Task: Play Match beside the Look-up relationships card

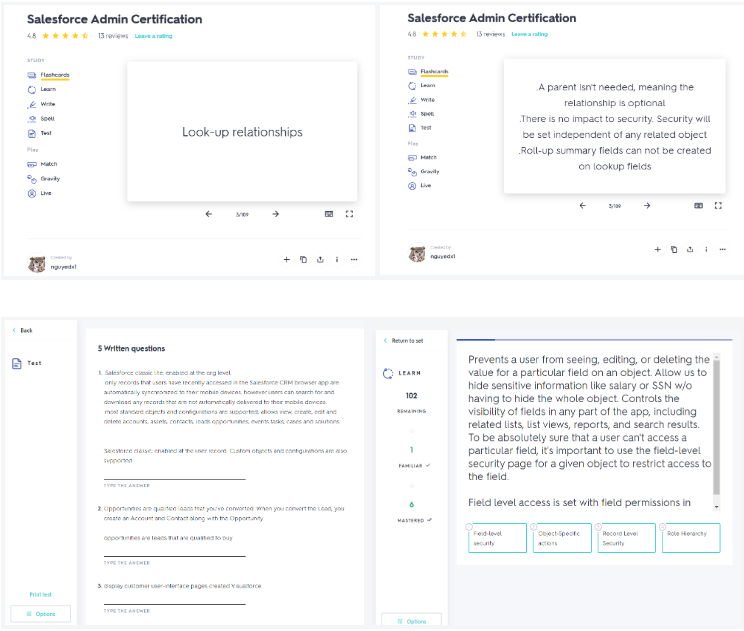Action: coord(42,164)
